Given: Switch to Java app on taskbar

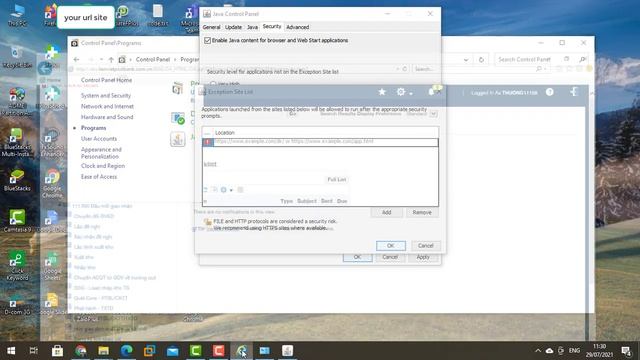Looking at the screenshot, I should pyautogui.click(x=287, y=351).
